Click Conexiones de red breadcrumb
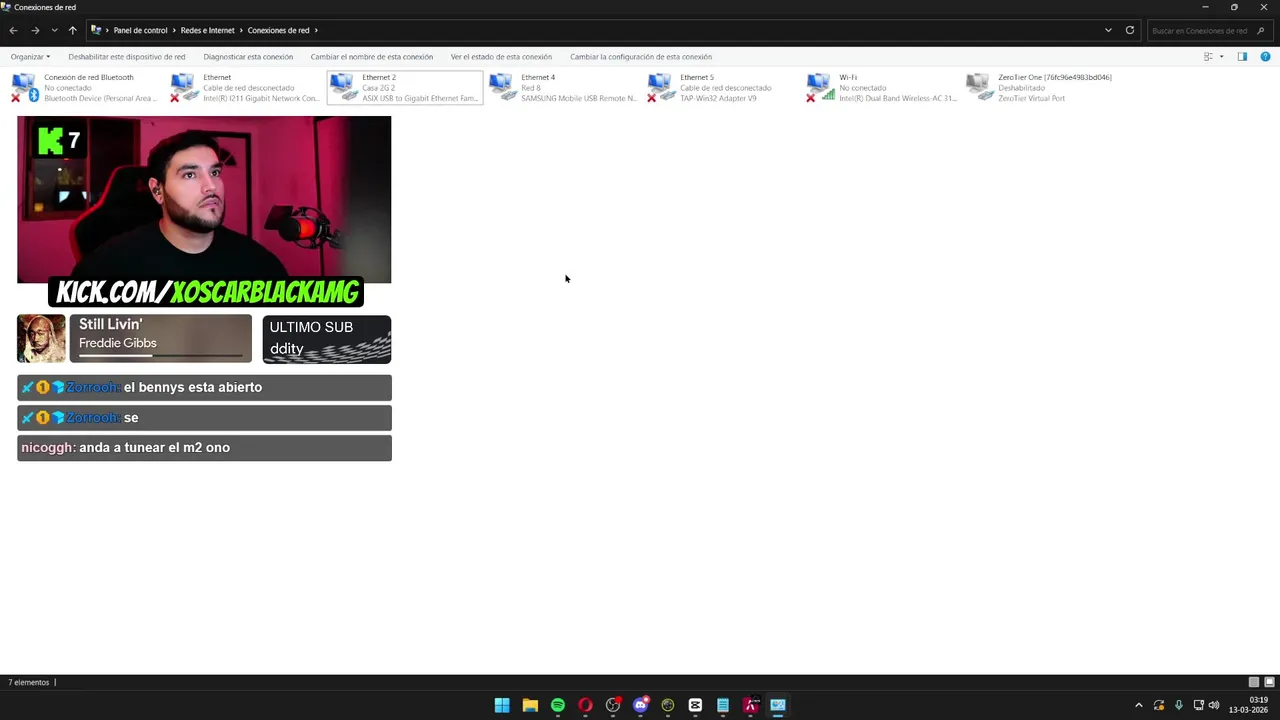The width and height of the screenshot is (1280, 720). (x=278, y=30)
